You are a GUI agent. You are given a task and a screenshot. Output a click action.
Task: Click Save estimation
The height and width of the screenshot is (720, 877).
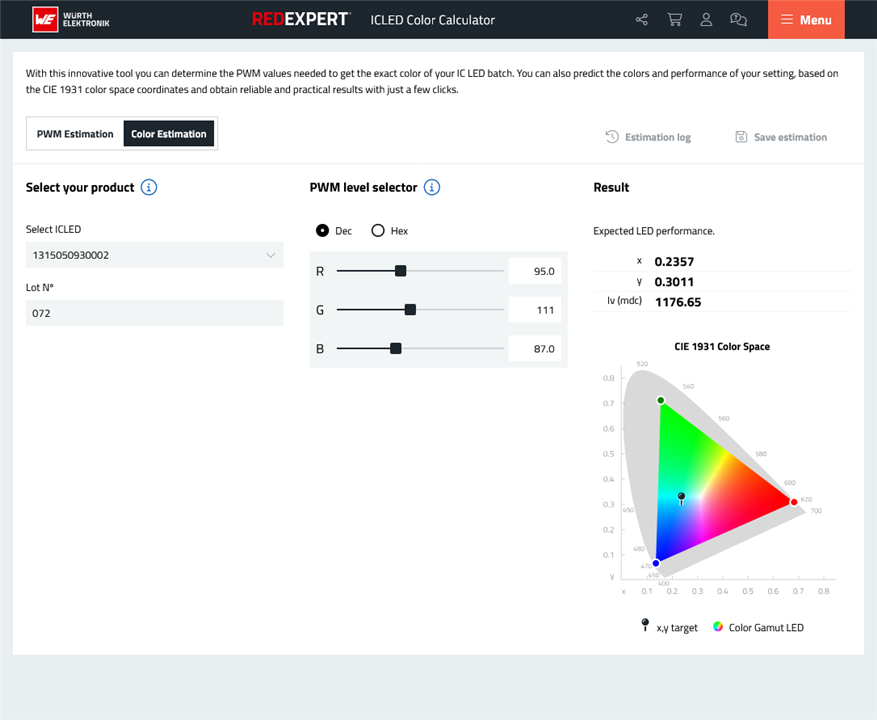781,137
